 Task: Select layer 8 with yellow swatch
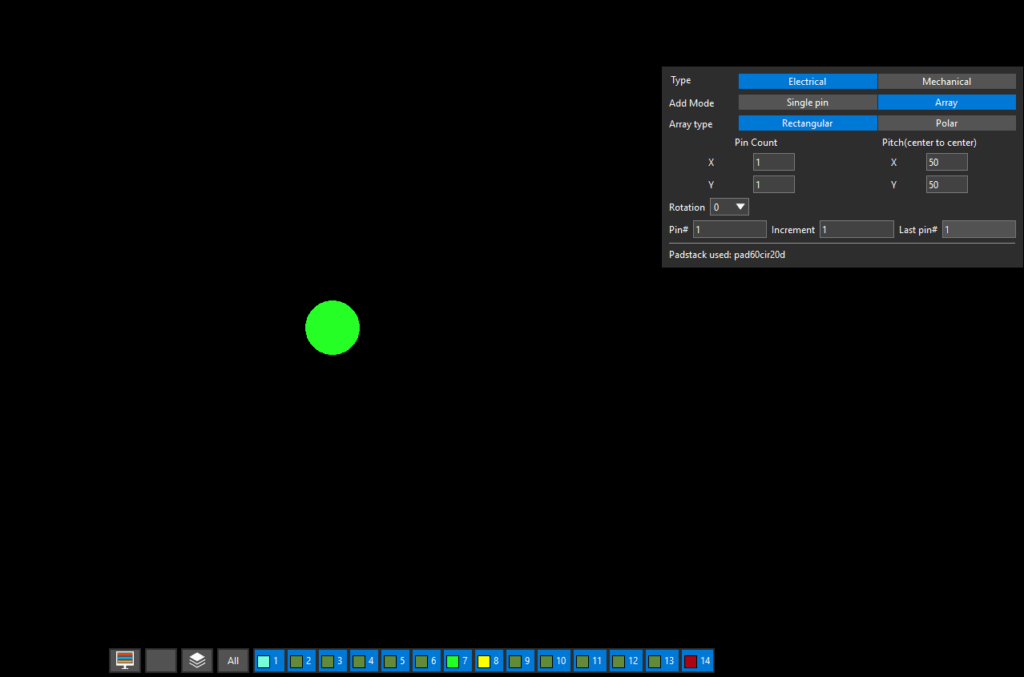coord(488,661)
